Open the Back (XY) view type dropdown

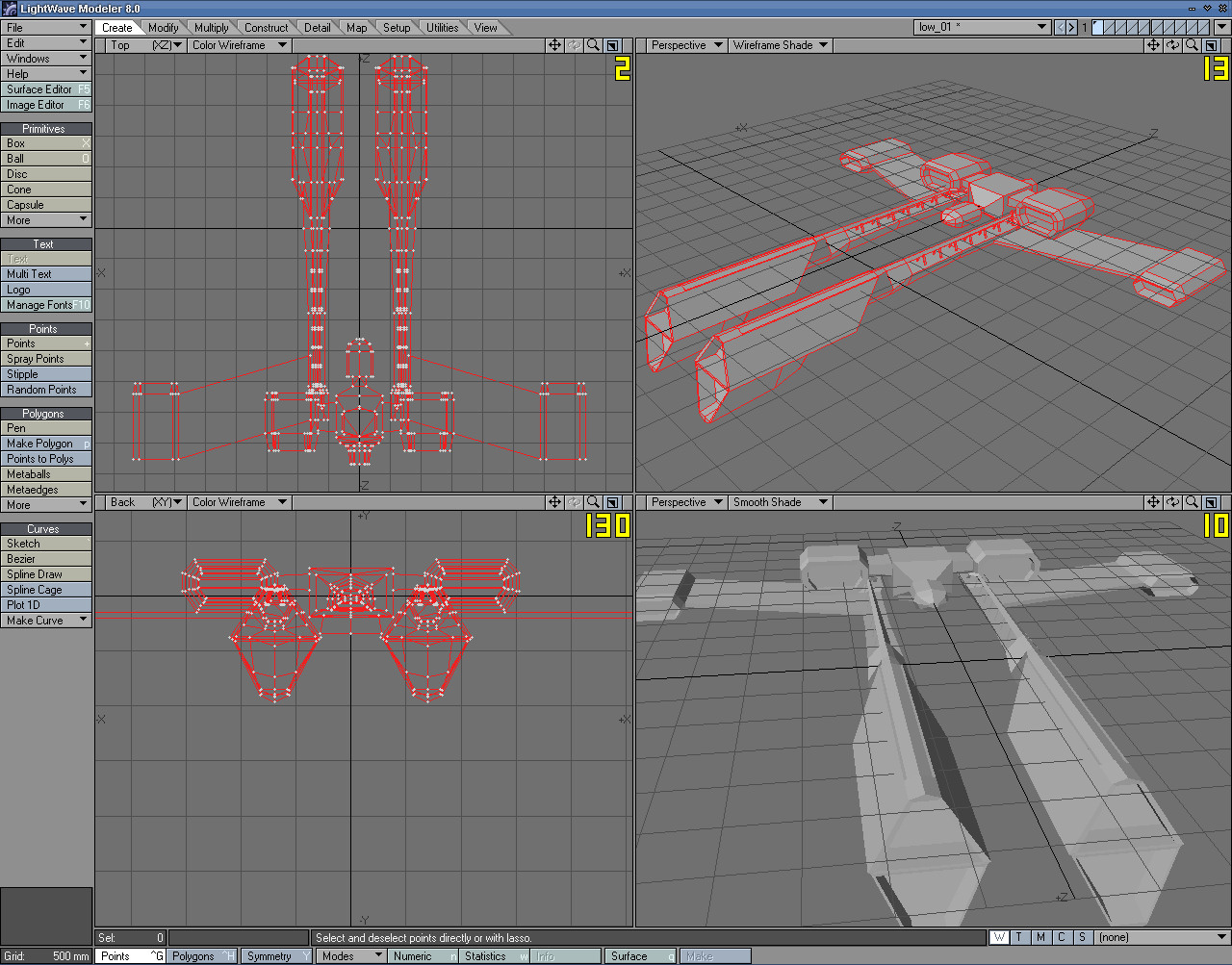tap(145, 502)
